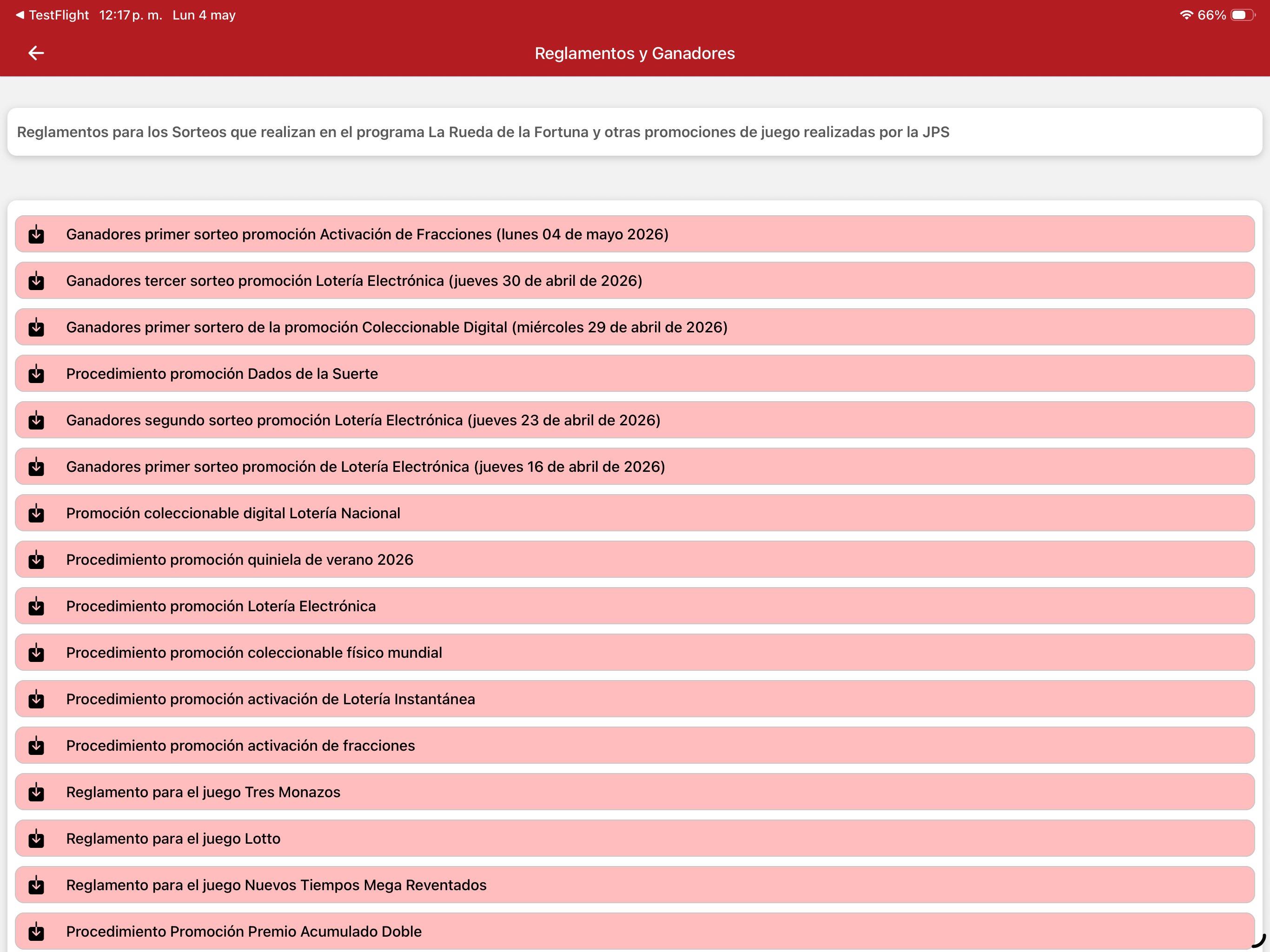Tap the Lun 4 may date in status bar
The image size is (1270, 952).
204,15
